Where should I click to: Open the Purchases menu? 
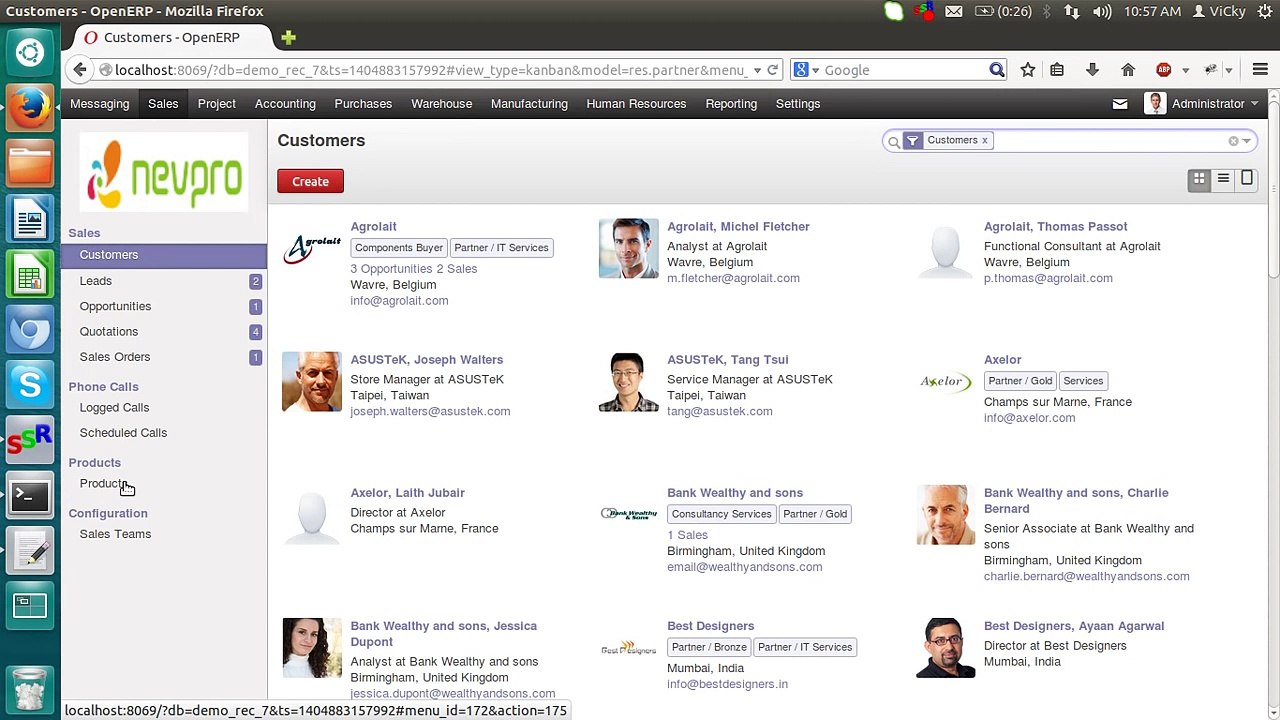point(363,104)
